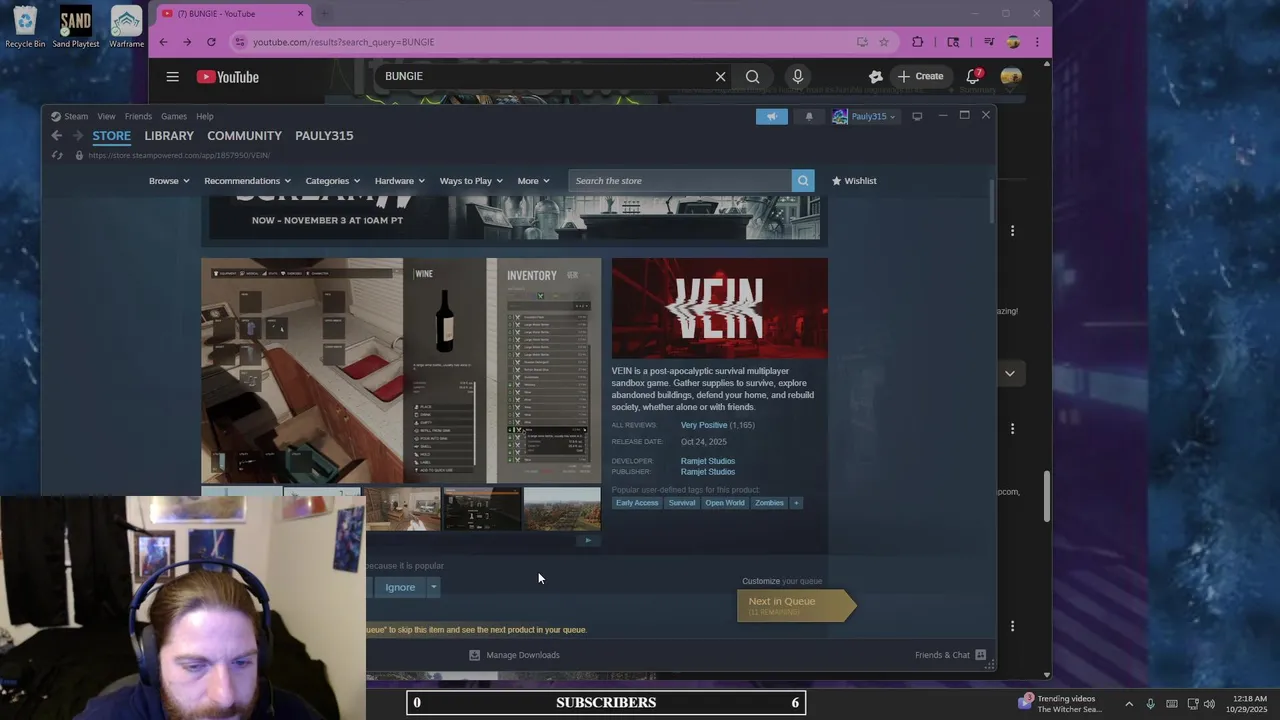Open Chrome extensions puzzle icon

(x=917, y=42)
